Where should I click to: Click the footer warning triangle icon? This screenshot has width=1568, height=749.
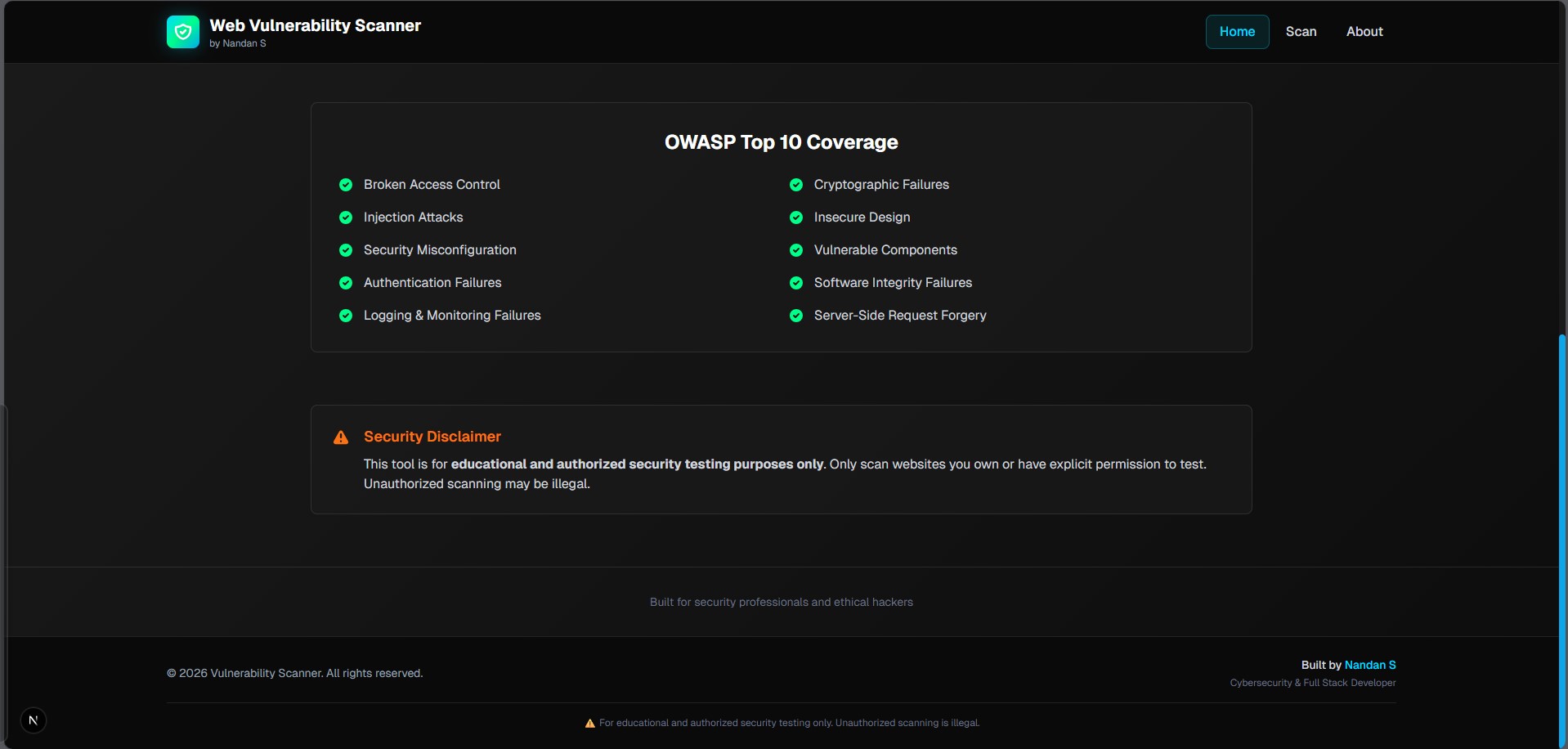pos(589,723)
